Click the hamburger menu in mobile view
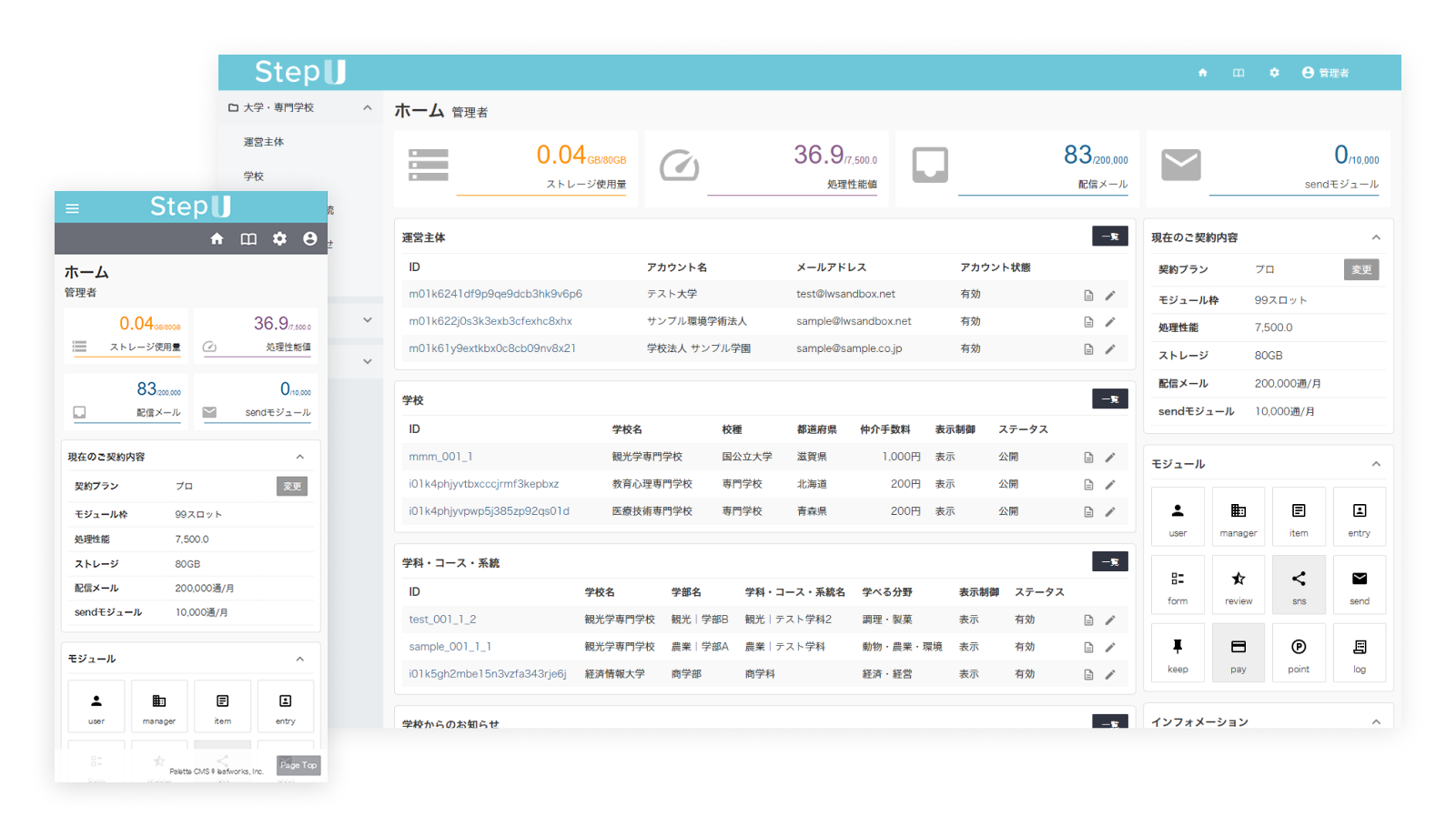 [73, 208]
